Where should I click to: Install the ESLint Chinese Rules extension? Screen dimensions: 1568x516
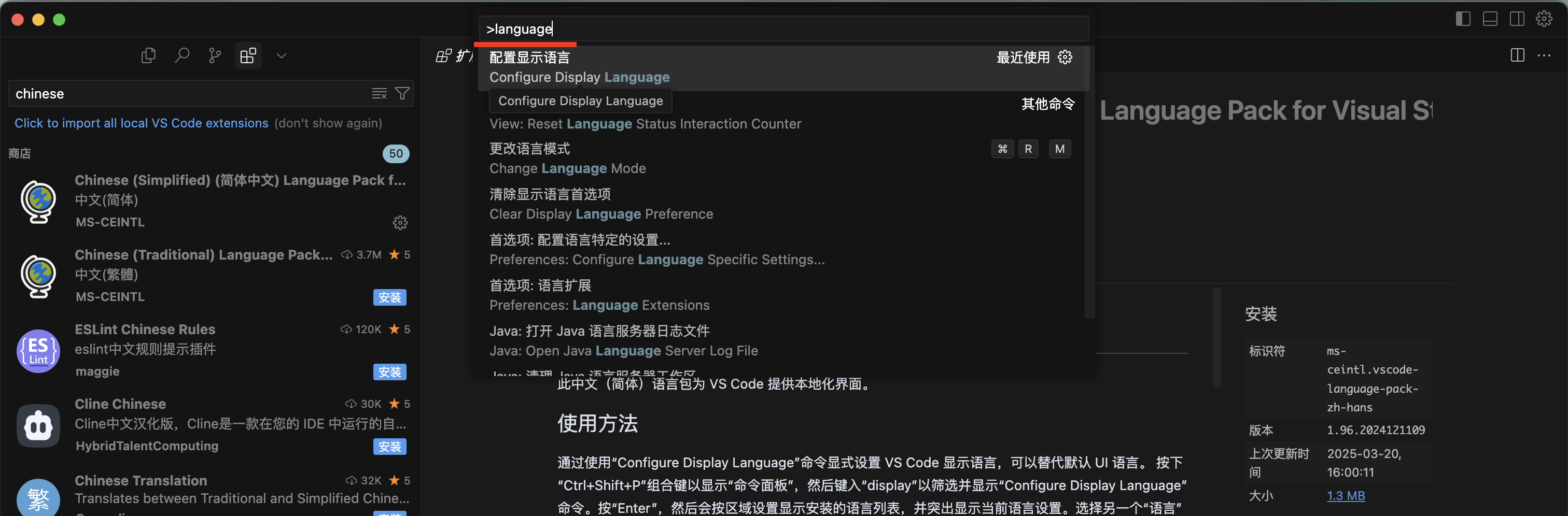[x=389, y=372]
